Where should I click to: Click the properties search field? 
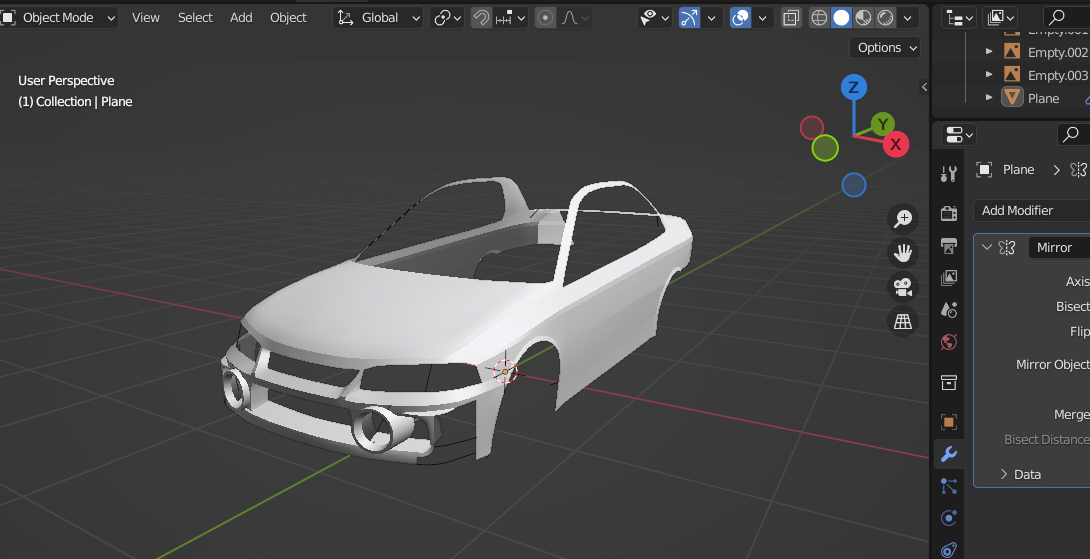click(x=1073, y=134)
